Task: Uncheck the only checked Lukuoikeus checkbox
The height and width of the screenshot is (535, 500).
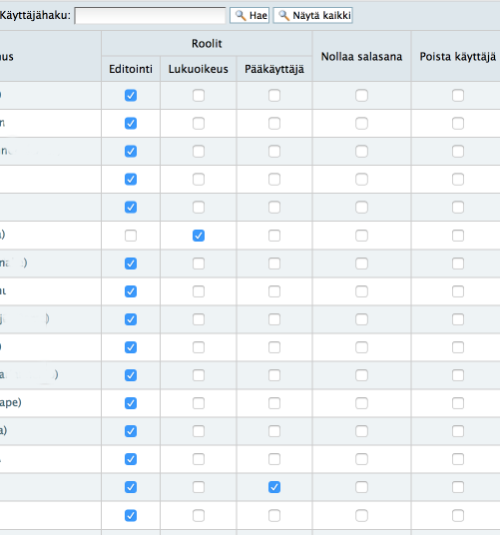Action: (x=199, y=235)
